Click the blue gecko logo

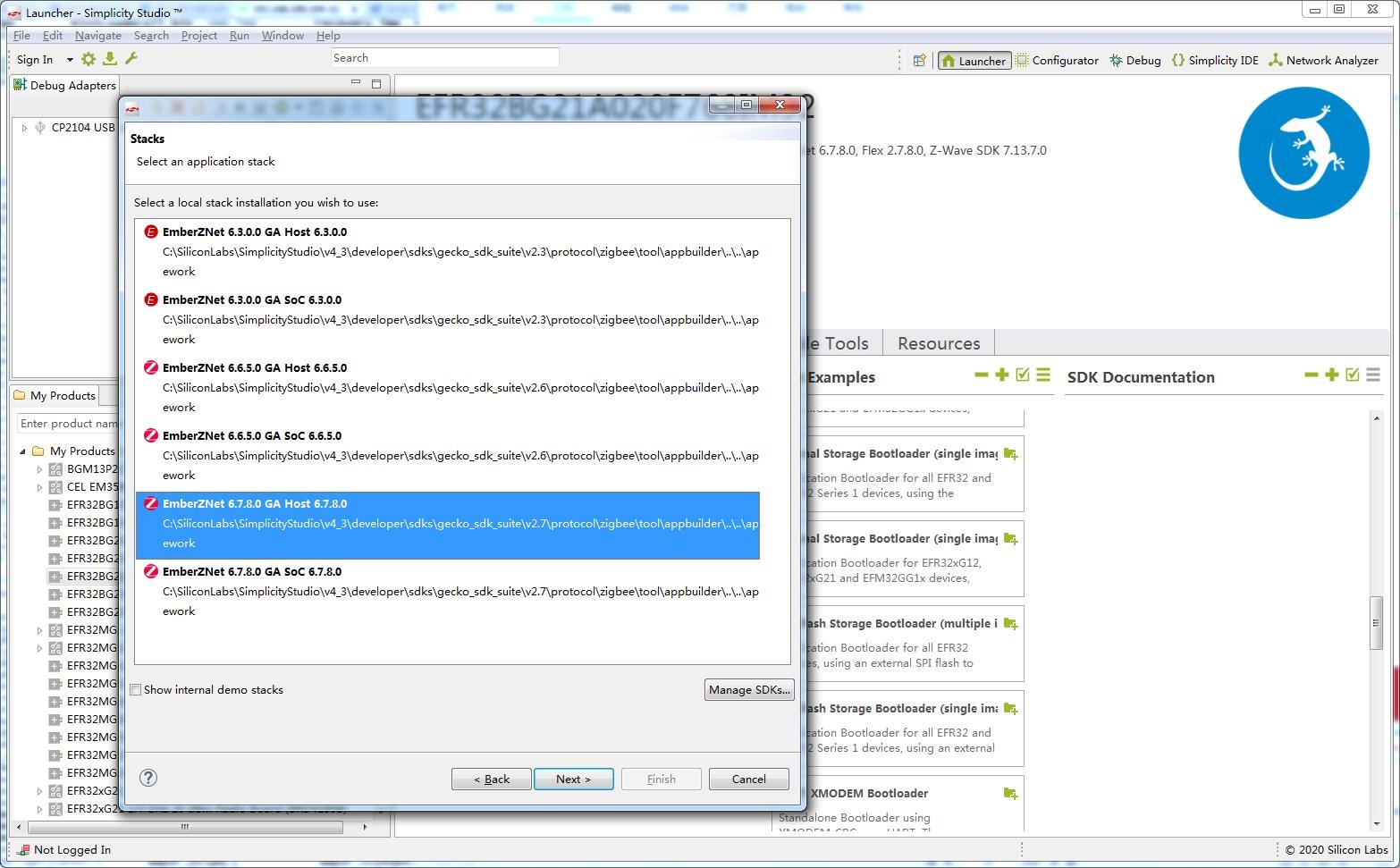pos(1303,153)
